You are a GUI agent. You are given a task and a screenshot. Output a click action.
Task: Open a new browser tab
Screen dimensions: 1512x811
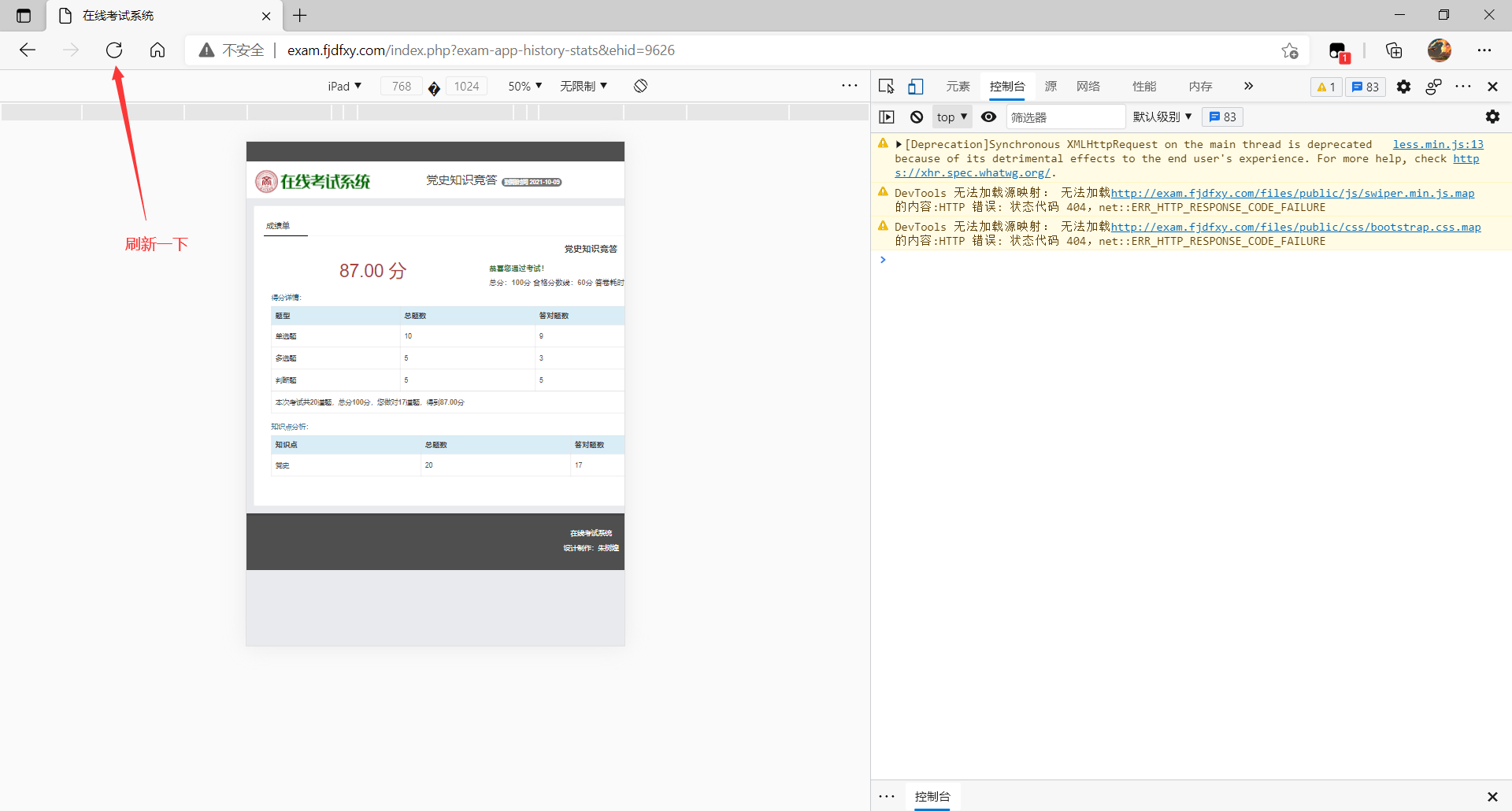pos(300,16)
